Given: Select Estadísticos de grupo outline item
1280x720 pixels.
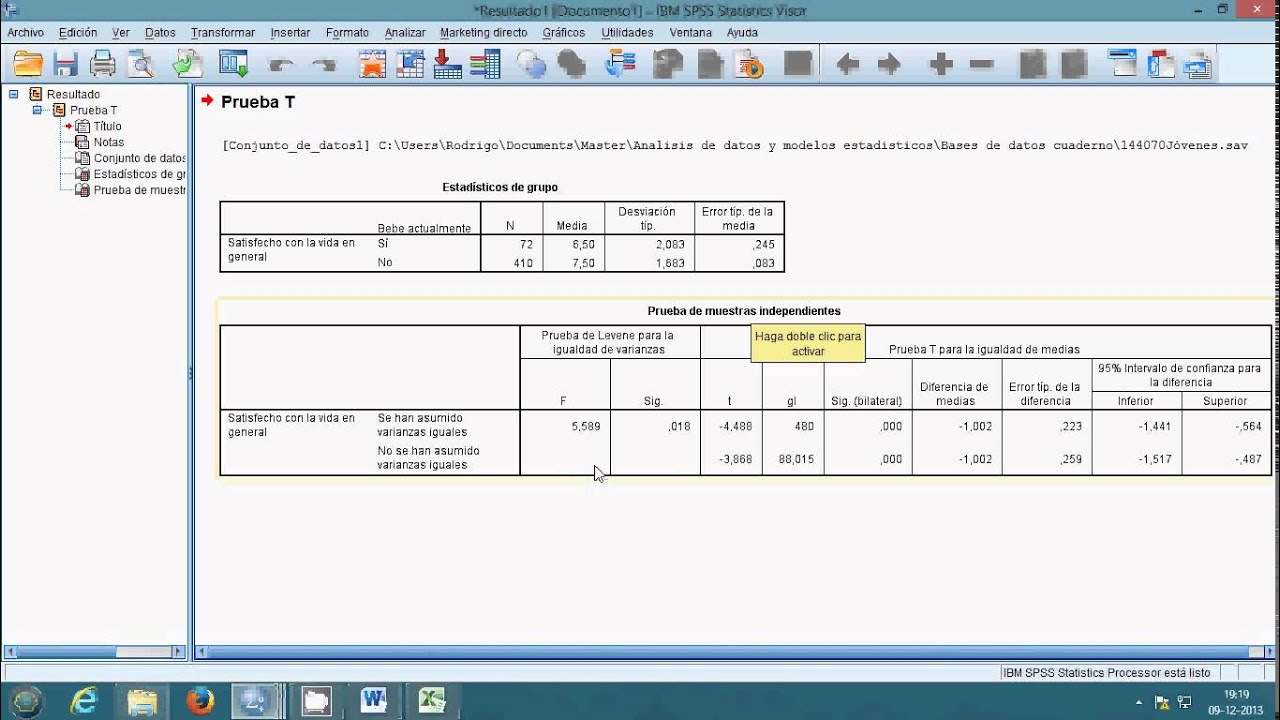Looking at the screenshot, I should (x=140, y=174).
